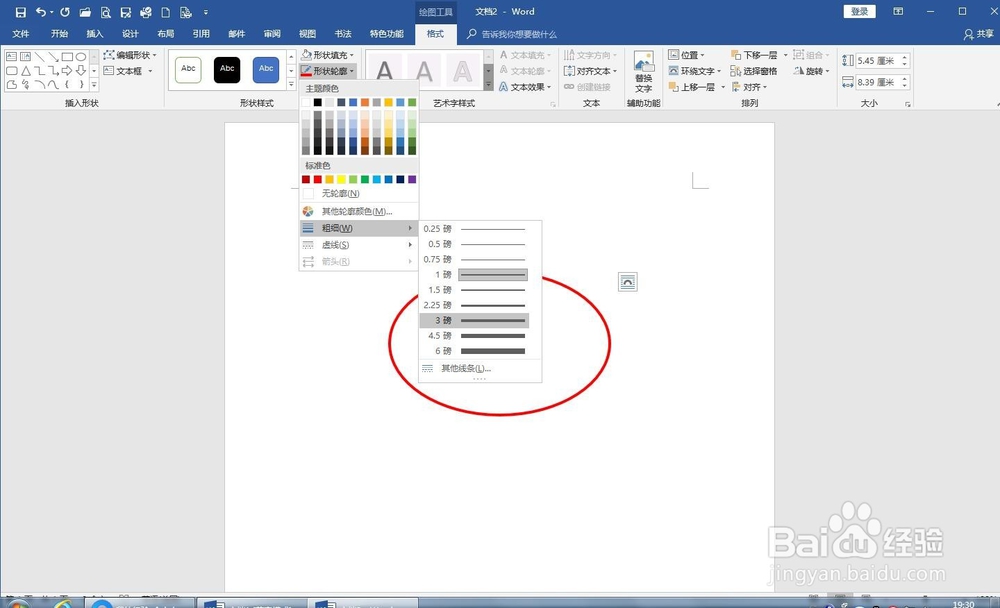Open the 位置 dropdown
The image size is (1000, 608).
coord(686,55)
